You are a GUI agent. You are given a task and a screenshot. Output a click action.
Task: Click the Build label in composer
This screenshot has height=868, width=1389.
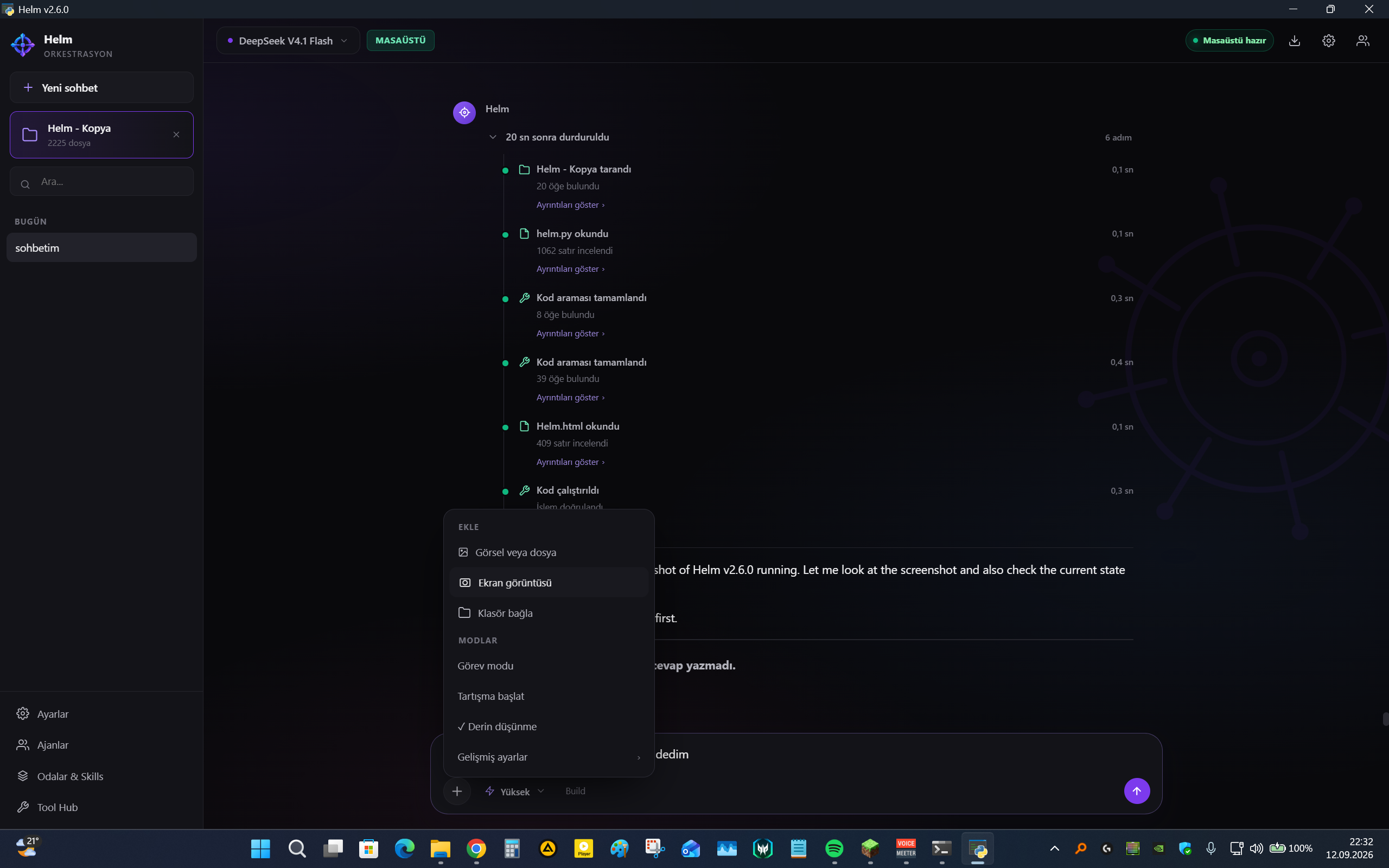(575, 791)
